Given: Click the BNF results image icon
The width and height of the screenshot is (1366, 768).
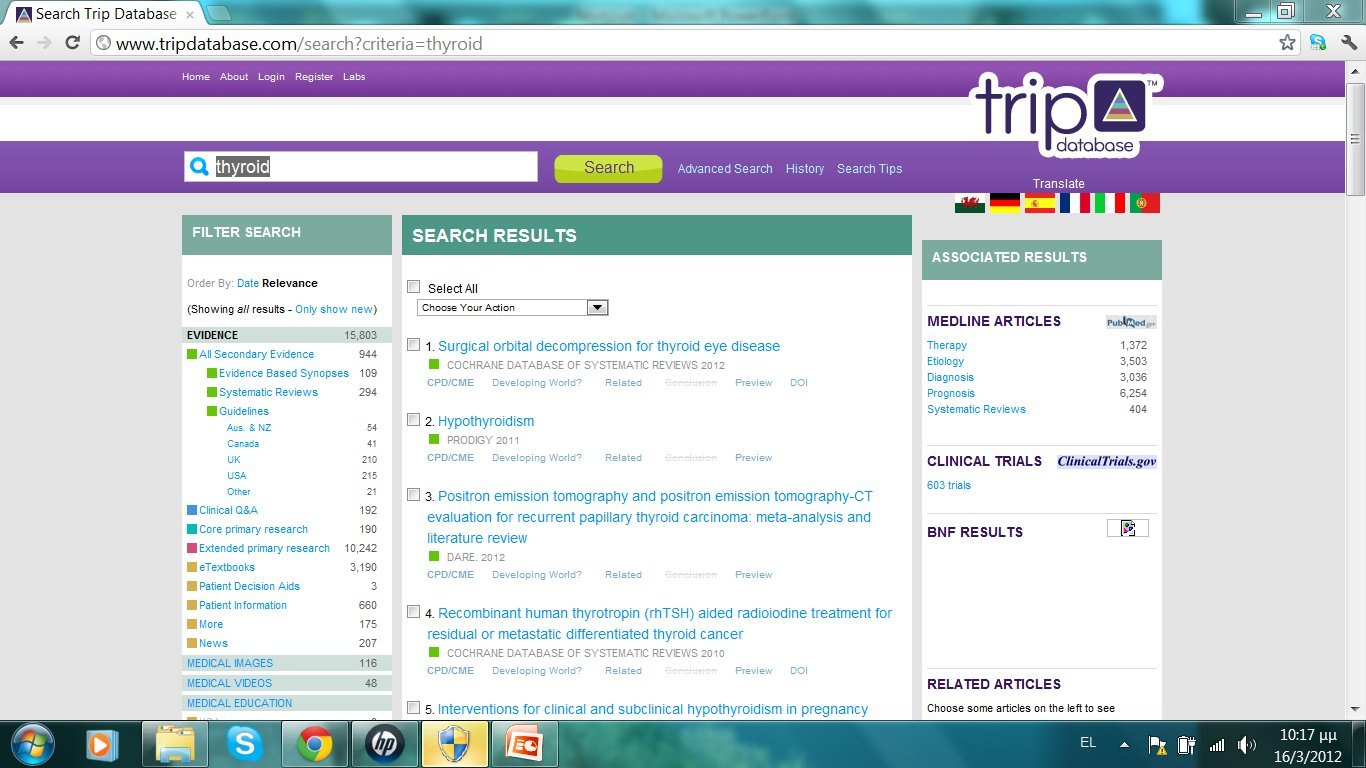Looking at the screenshot, I should [x=1128, y=528].
